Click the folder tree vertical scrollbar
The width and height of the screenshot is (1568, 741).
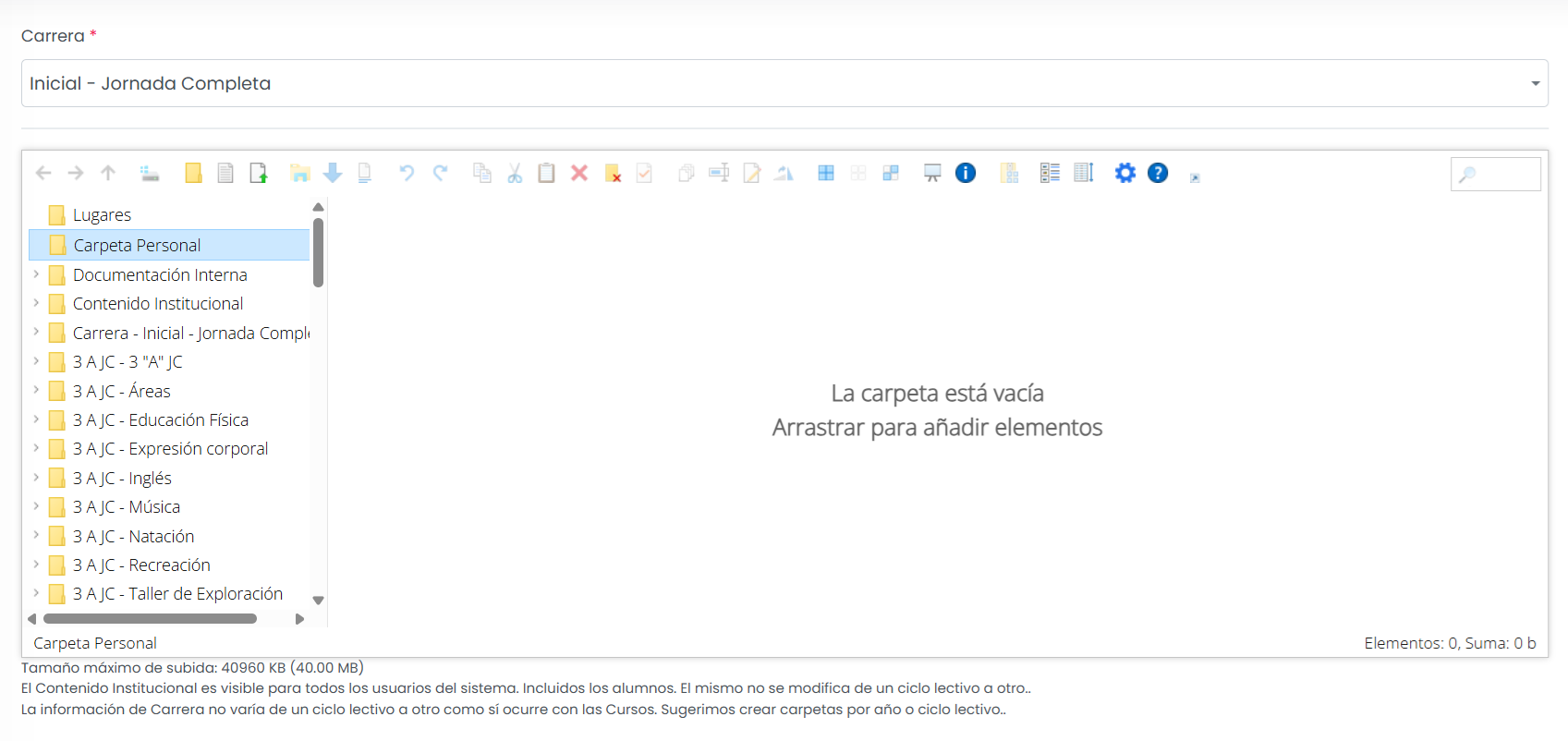click(318, 252)
